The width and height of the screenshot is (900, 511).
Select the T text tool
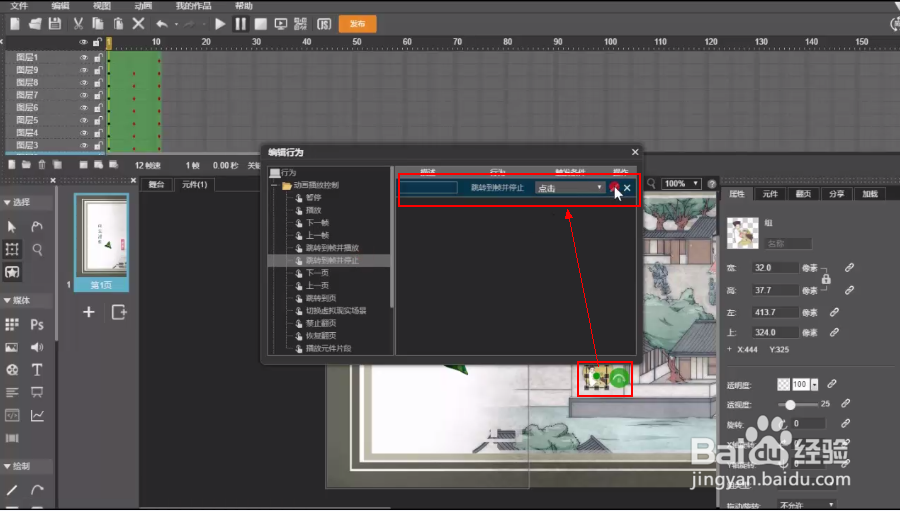click(37, 370)
